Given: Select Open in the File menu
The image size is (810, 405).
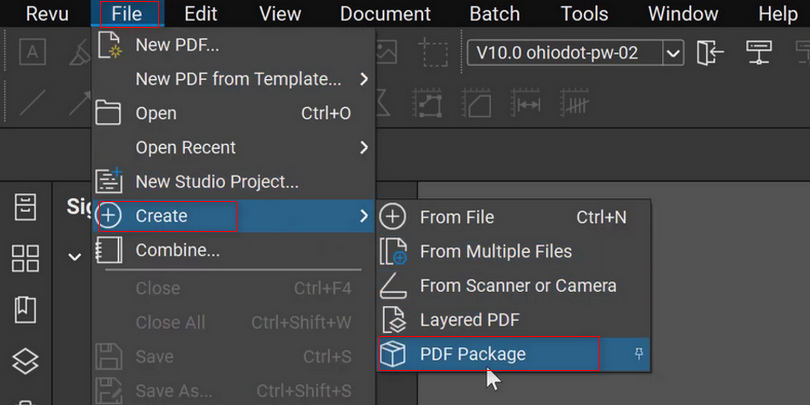Looking at the screenshot, I should coord(233,113).
